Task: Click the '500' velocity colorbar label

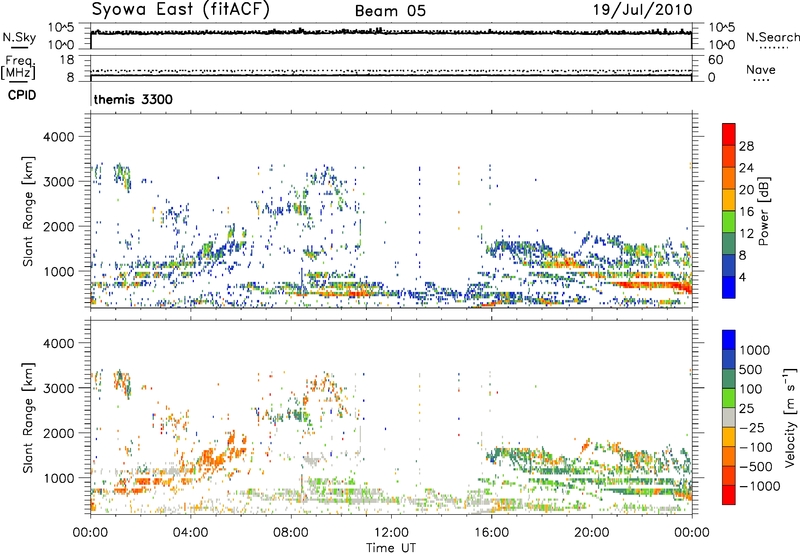Action: tap(752, 369)
